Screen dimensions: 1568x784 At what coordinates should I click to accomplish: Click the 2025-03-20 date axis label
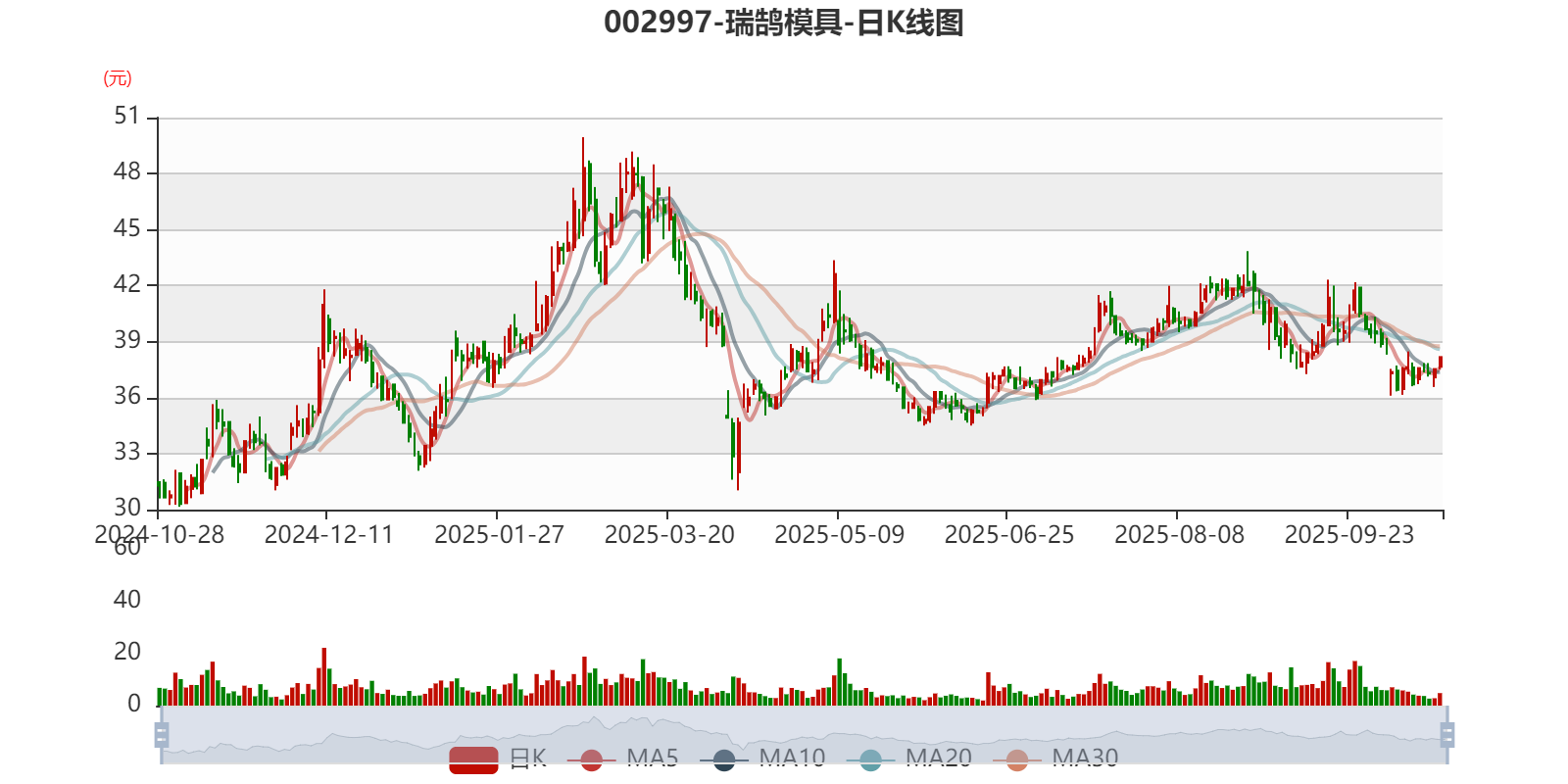pos(669,535)
